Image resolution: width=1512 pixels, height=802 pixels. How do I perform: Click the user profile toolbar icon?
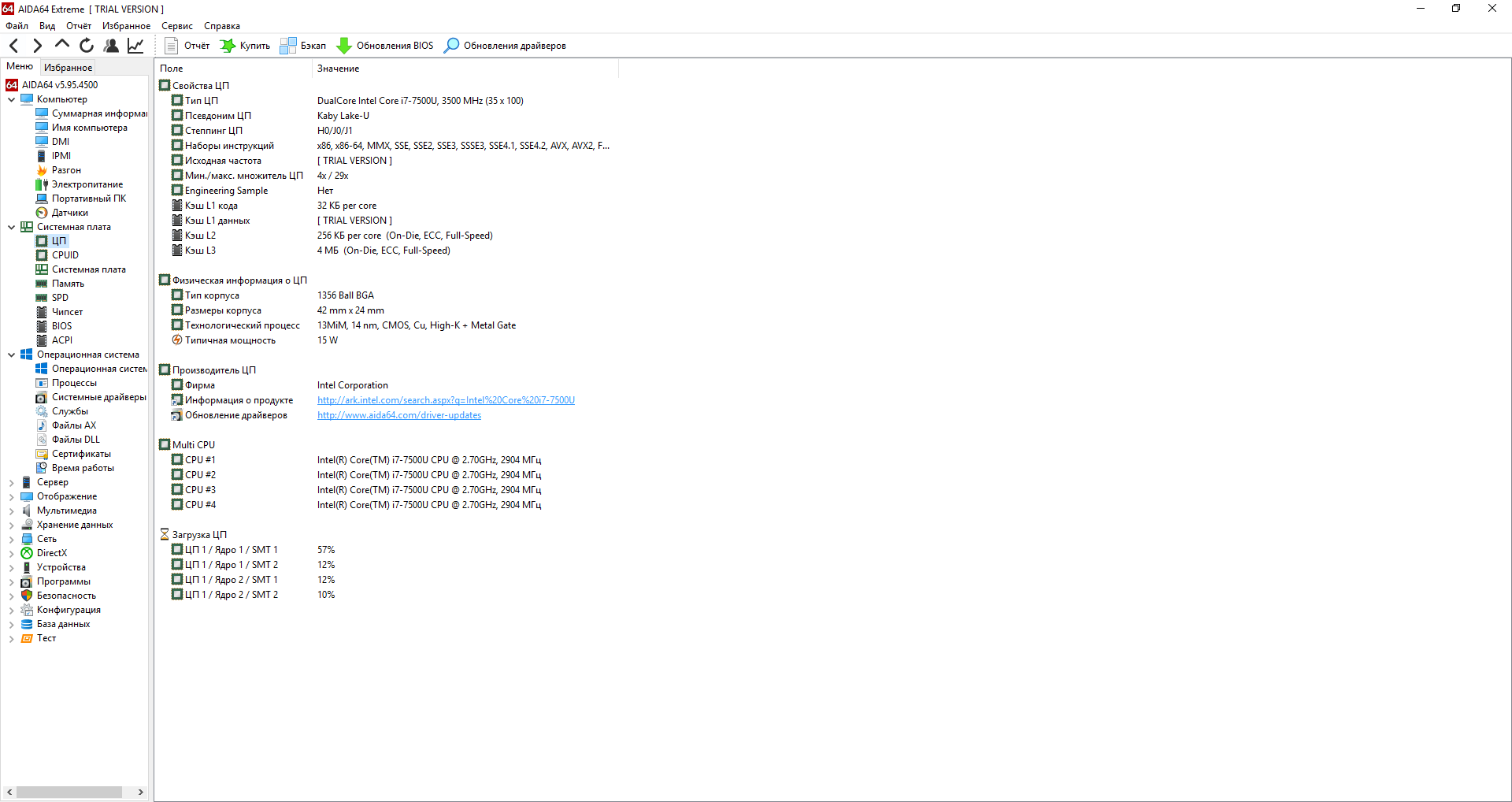click(111, 46)
